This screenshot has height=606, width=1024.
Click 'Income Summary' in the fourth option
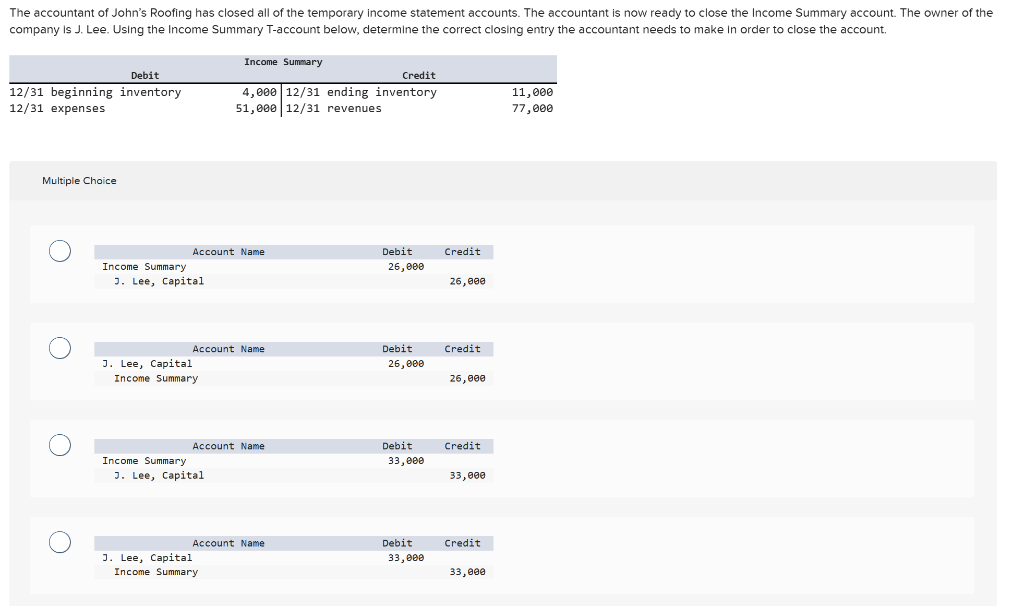[x=156, y=572]
